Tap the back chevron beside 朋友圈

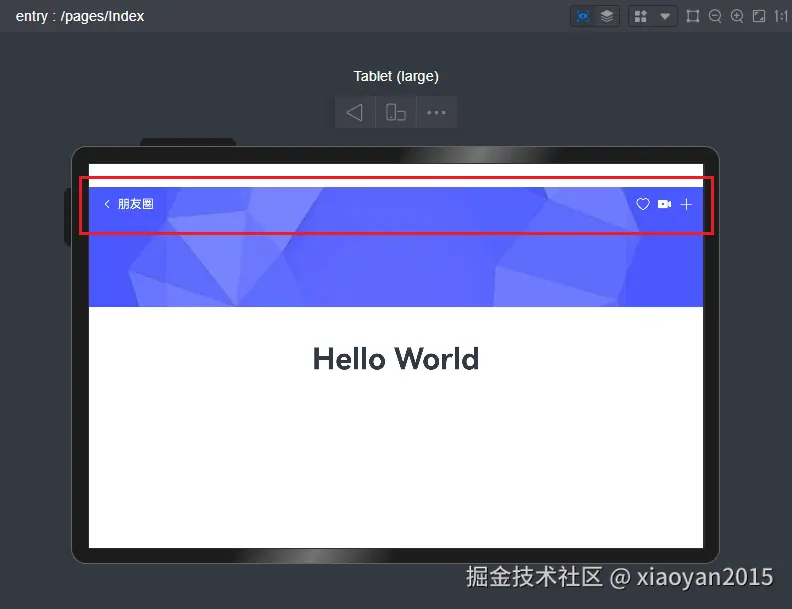107,204
